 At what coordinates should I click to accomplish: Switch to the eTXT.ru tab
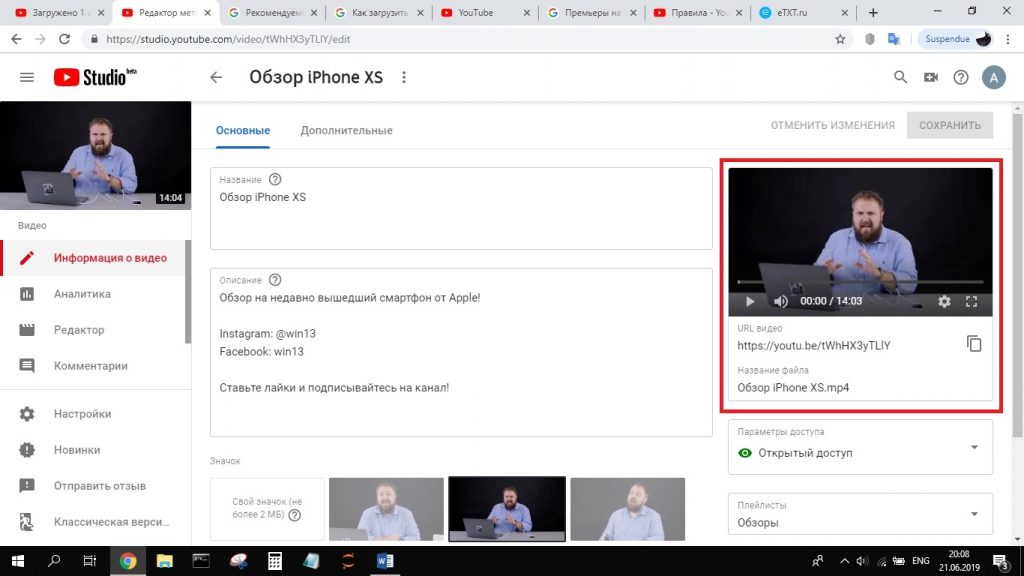click(x=803, y=12)
